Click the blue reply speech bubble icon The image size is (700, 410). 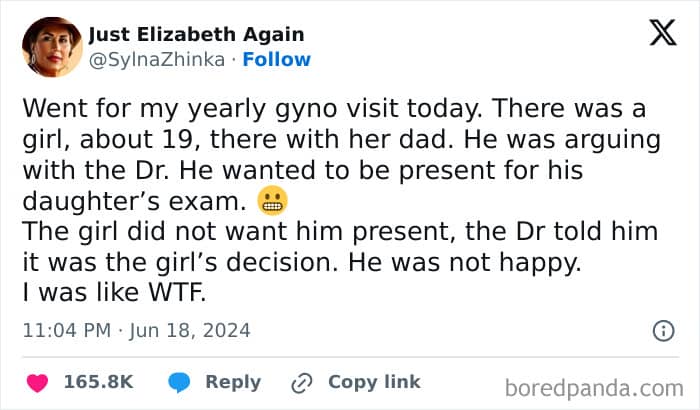tap(180, 382)
